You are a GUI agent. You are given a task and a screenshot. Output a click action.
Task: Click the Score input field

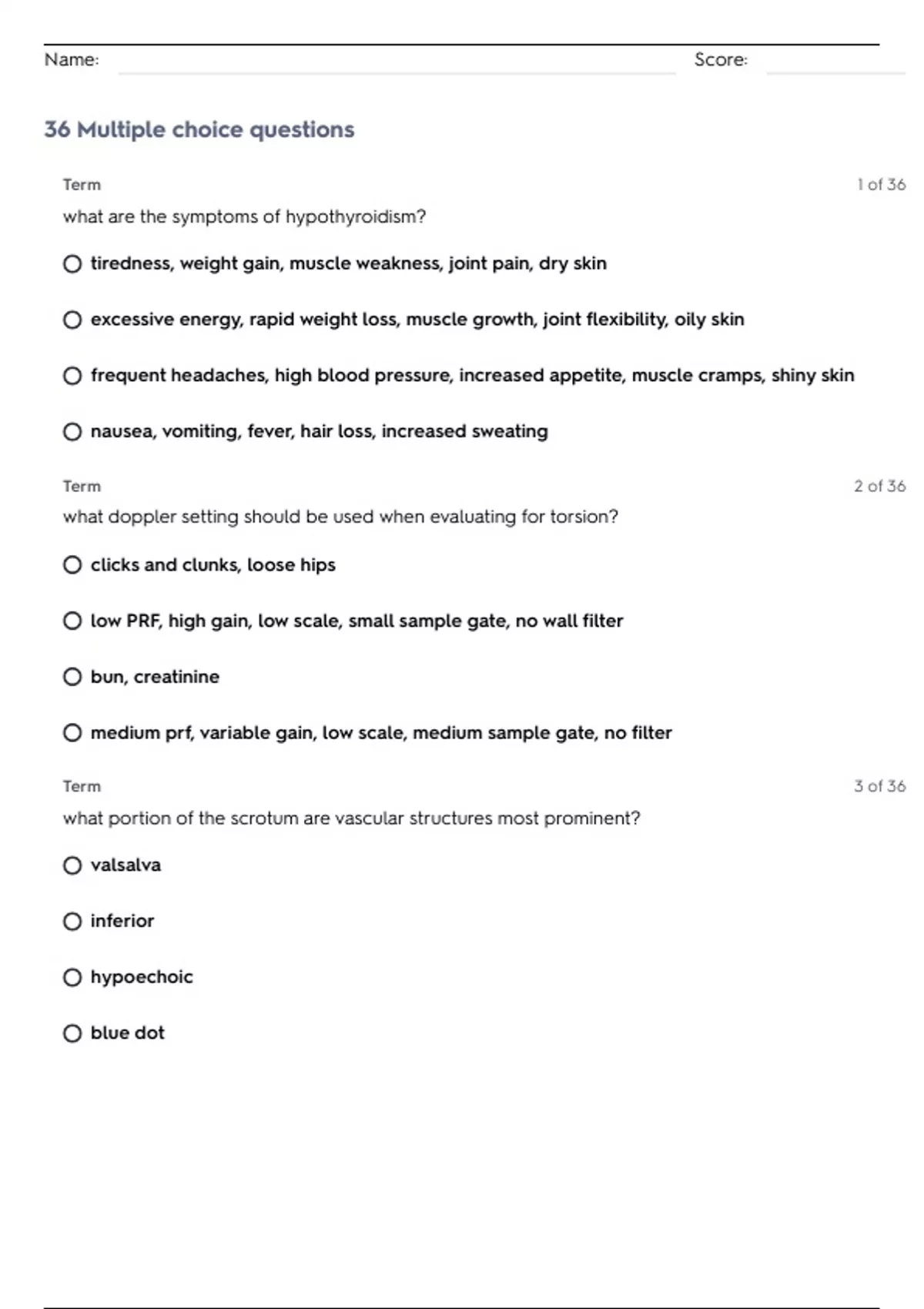point(835,63)
